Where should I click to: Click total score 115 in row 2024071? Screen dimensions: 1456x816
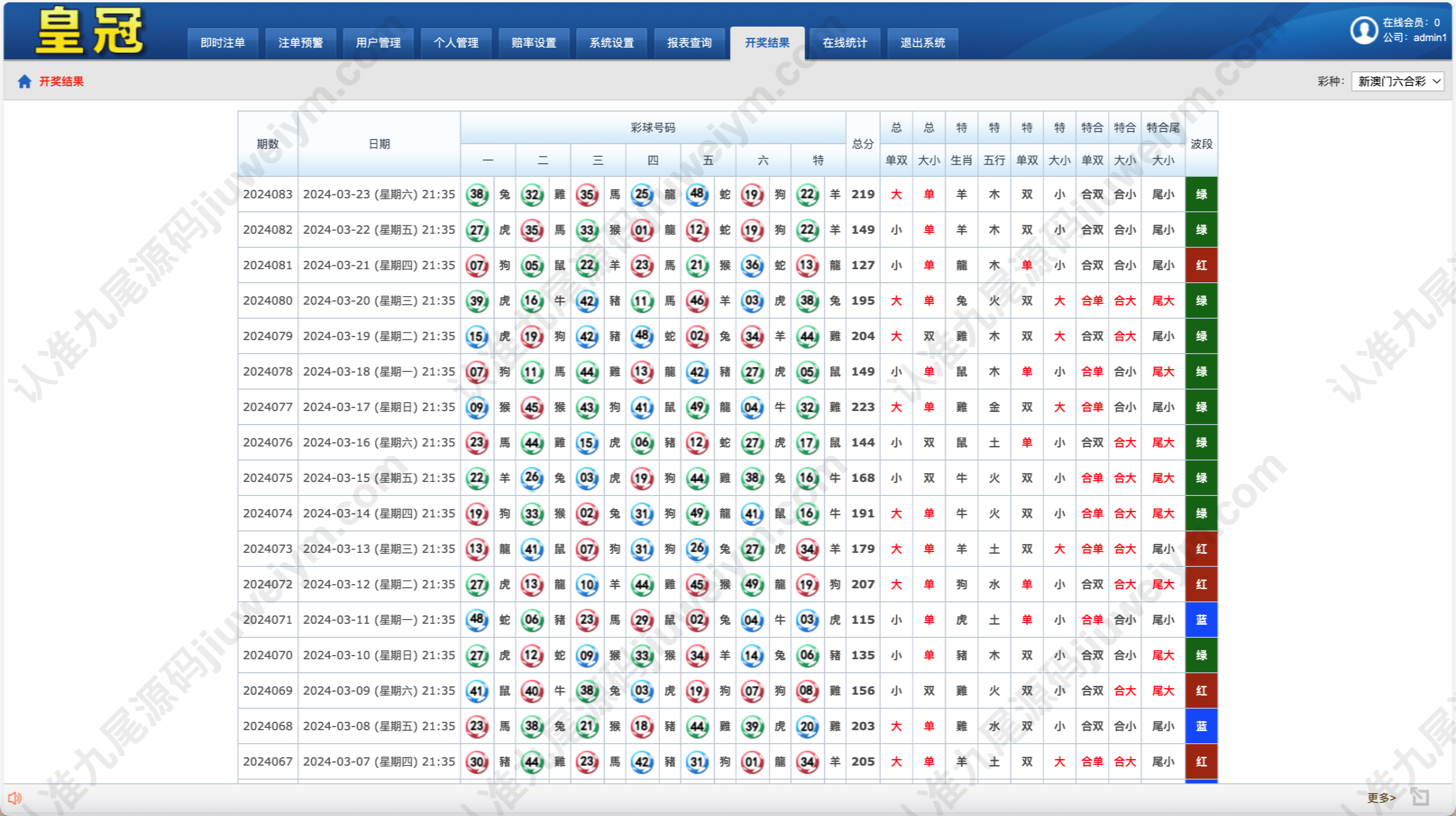pyautogui.click(x=862, y=620)
